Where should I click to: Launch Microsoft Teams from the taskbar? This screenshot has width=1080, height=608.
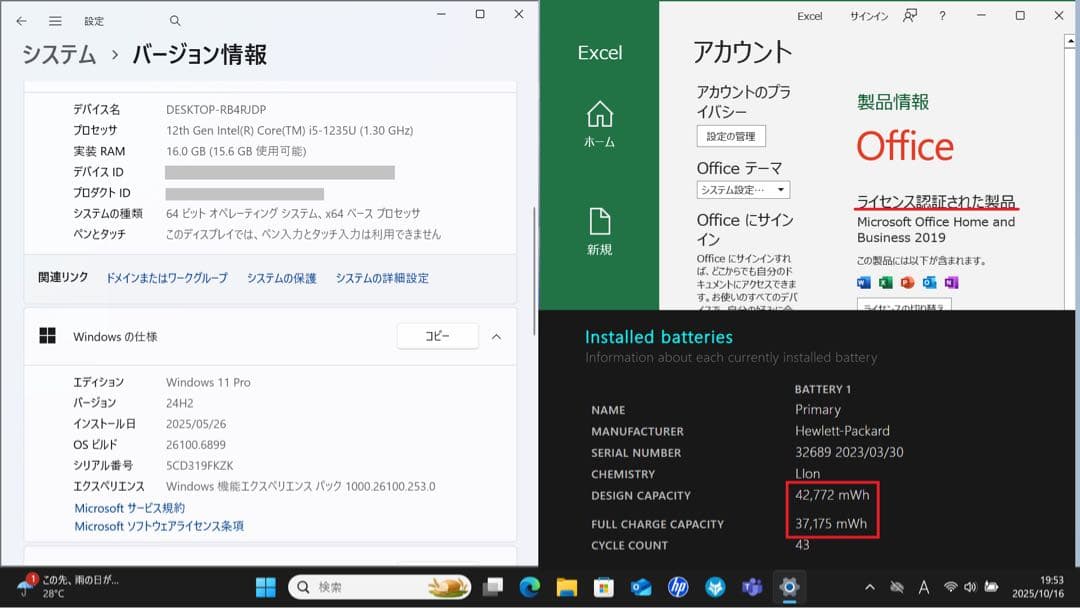pyautogui.click(x=753, y=587)
